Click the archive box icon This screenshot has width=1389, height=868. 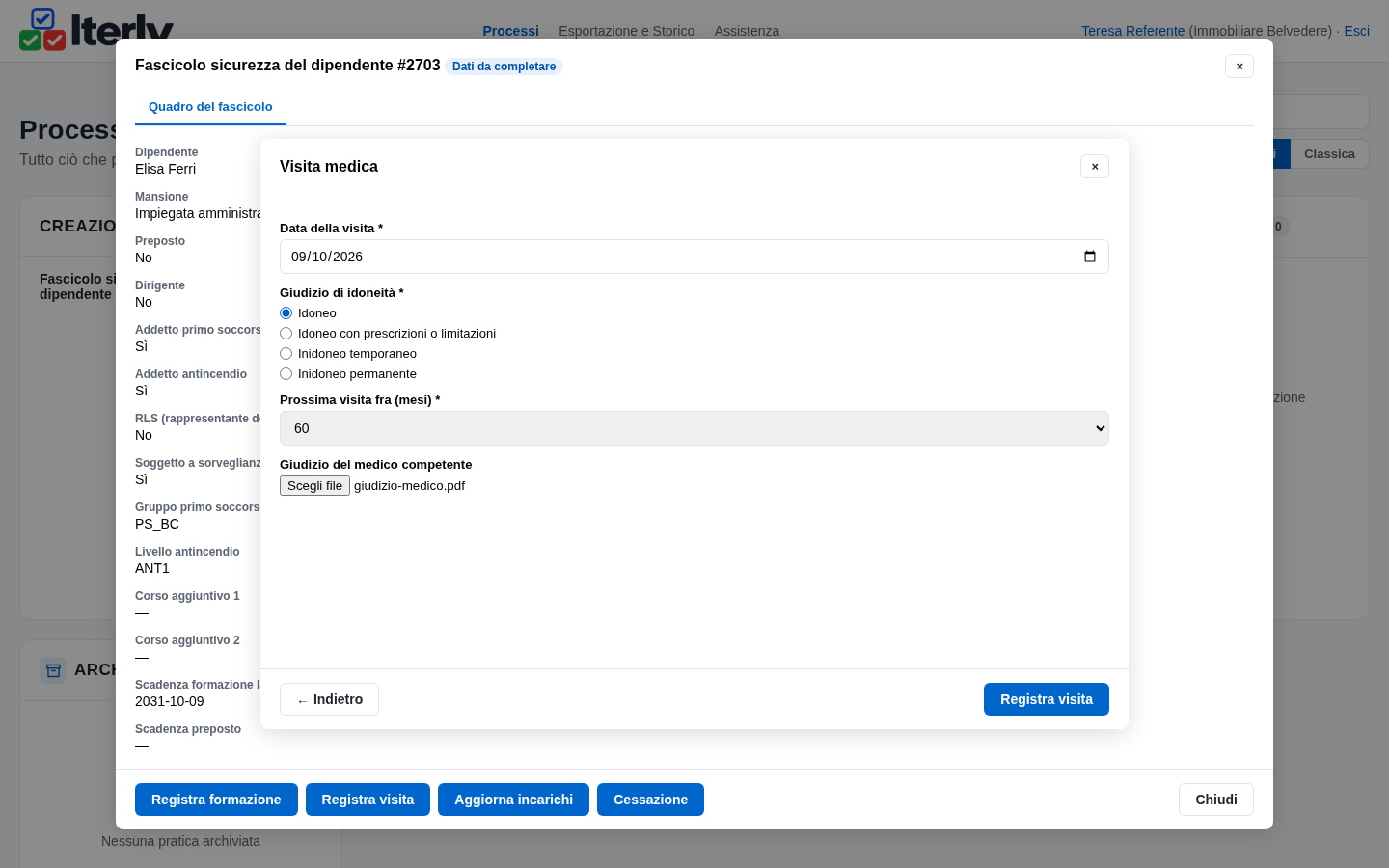pos(53,669)
